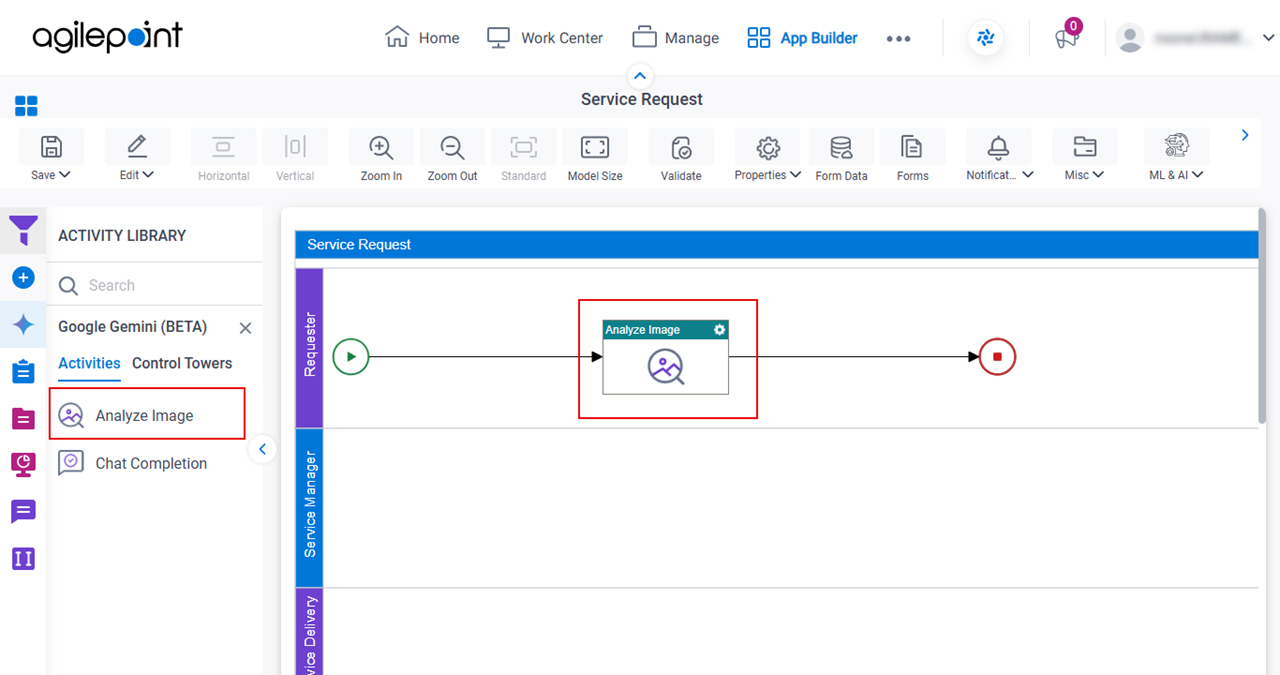Screen dimensions: 1280x675
Task: Click the canvas vertical scrollbar
Action: point(1263,315)
